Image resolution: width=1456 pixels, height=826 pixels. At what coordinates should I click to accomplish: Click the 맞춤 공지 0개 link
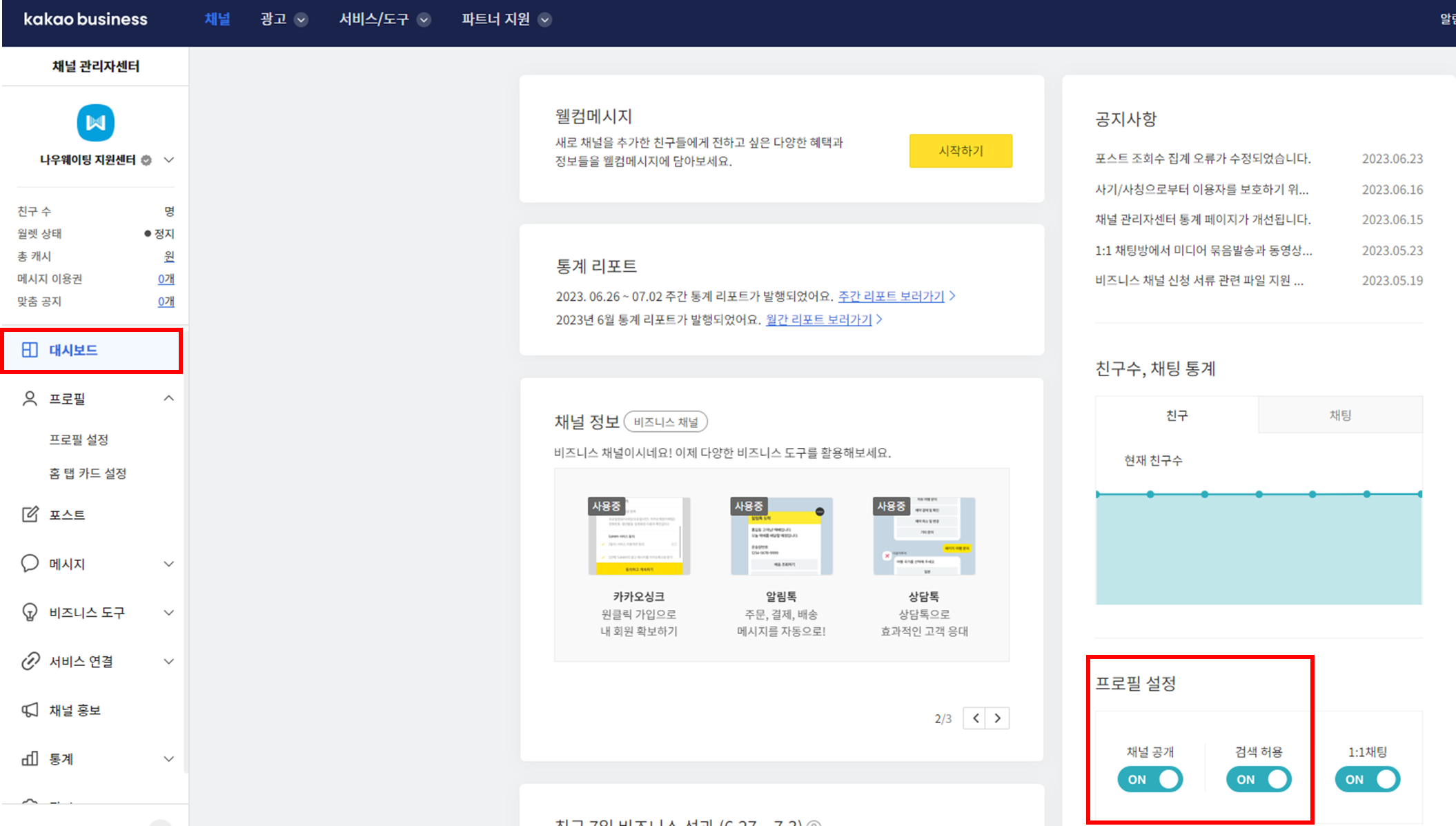[166, 302]
